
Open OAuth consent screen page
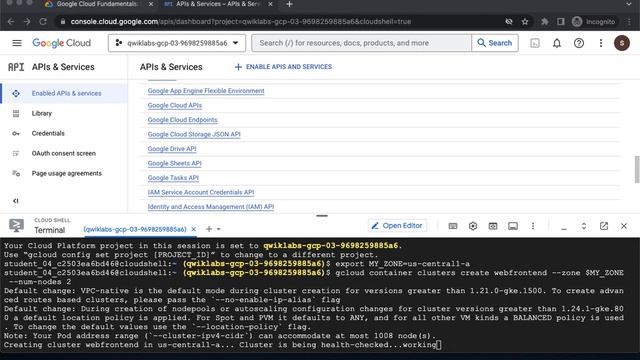point(64,153)
